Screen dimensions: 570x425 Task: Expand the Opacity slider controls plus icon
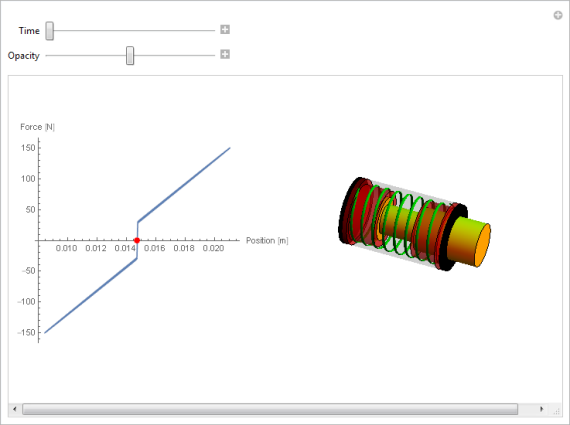pos(225,55)
